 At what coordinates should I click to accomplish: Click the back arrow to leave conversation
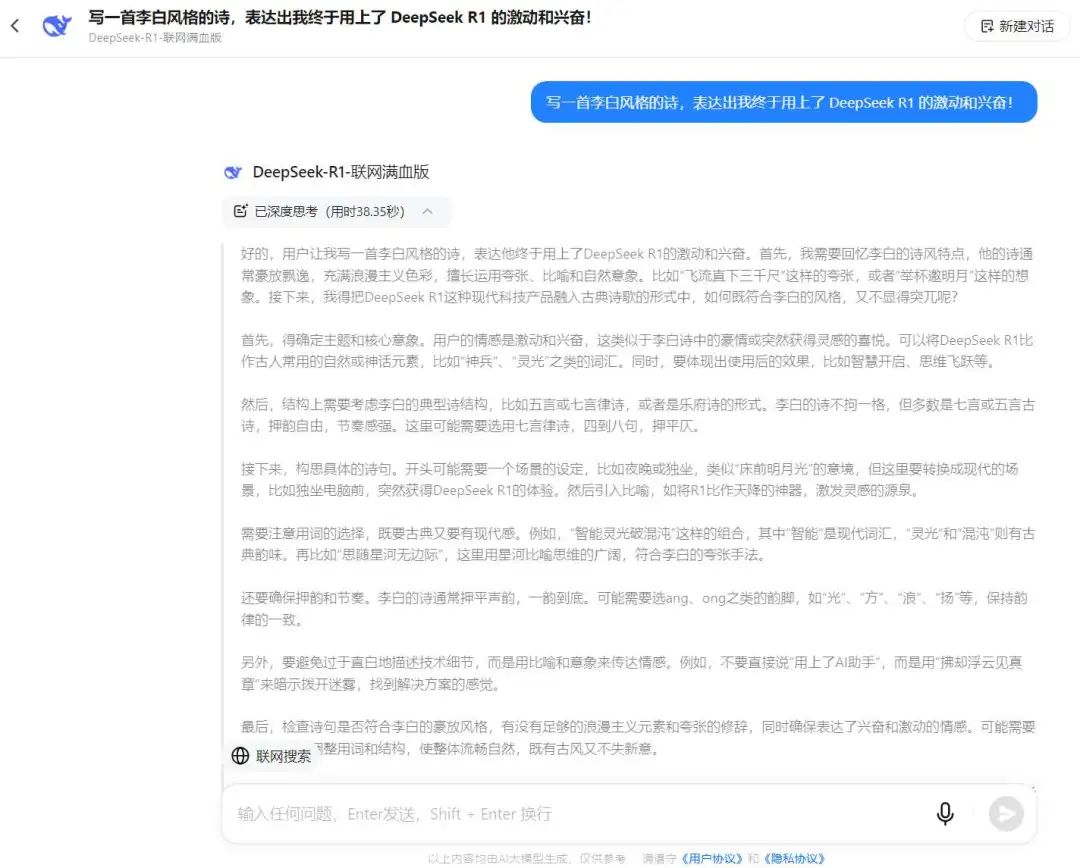[15, 25]
